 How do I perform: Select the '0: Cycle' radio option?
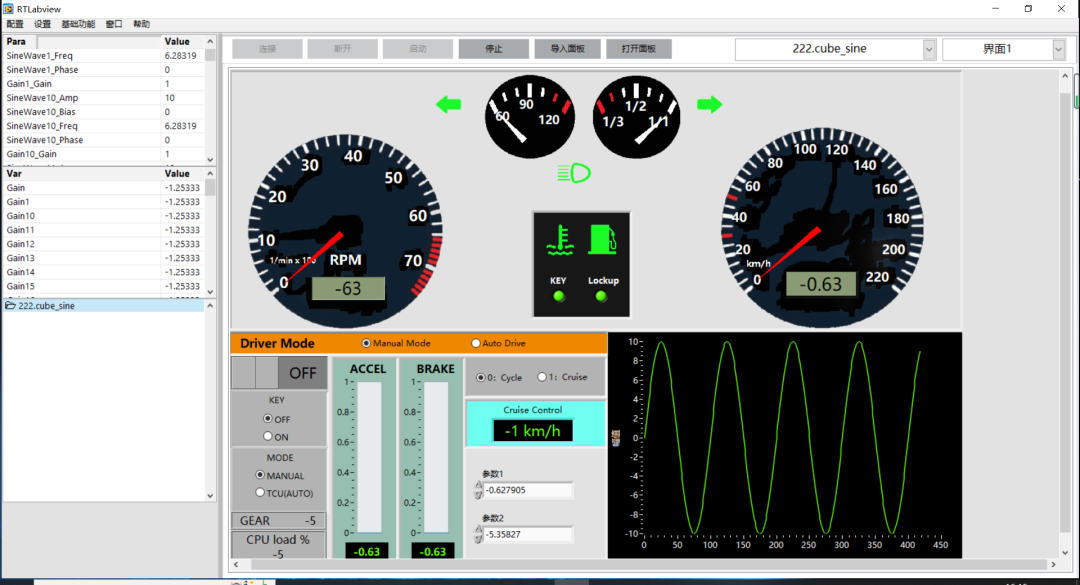tap(480, 378)
